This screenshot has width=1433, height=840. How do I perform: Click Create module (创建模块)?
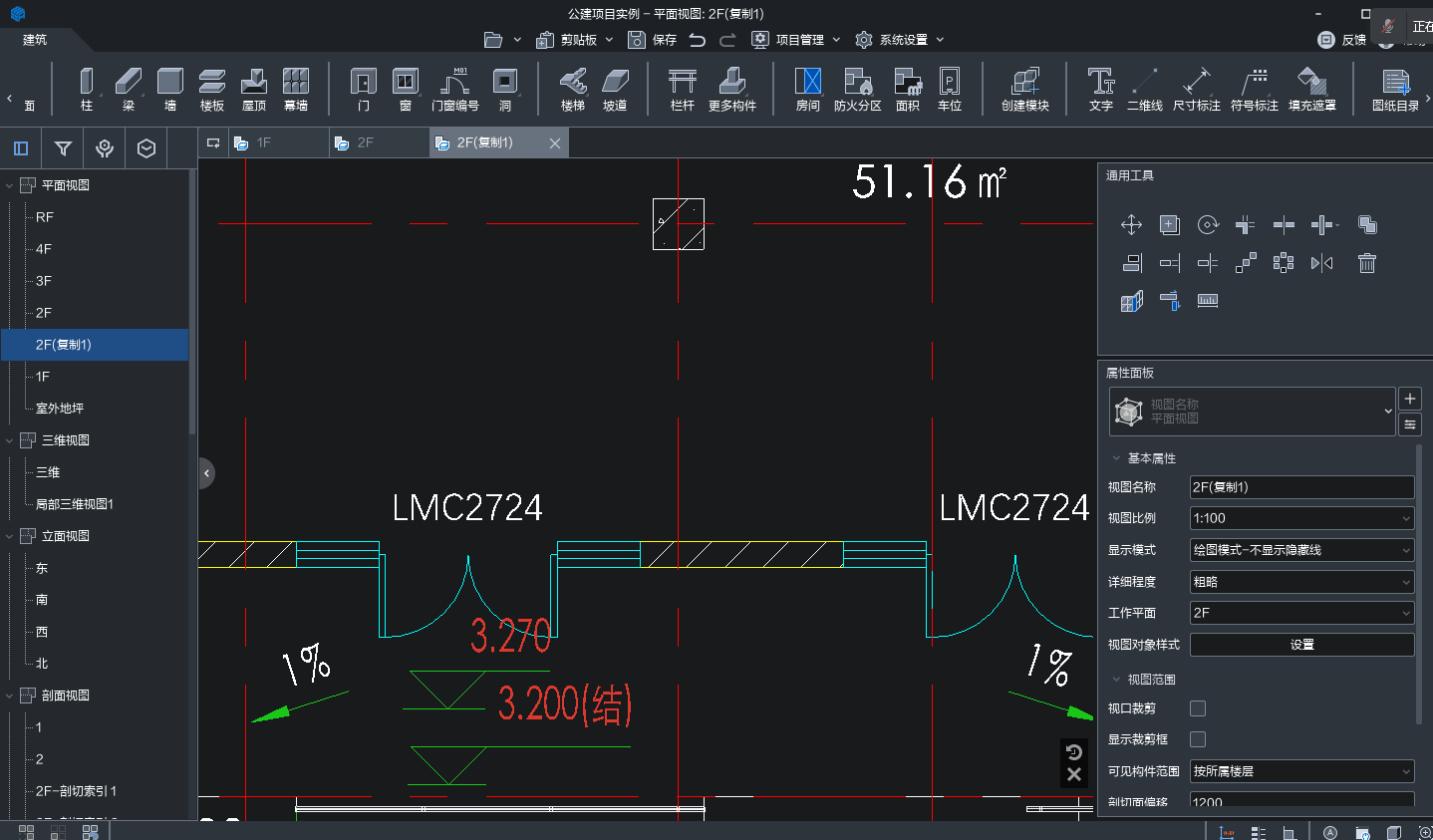[1025, 89]
